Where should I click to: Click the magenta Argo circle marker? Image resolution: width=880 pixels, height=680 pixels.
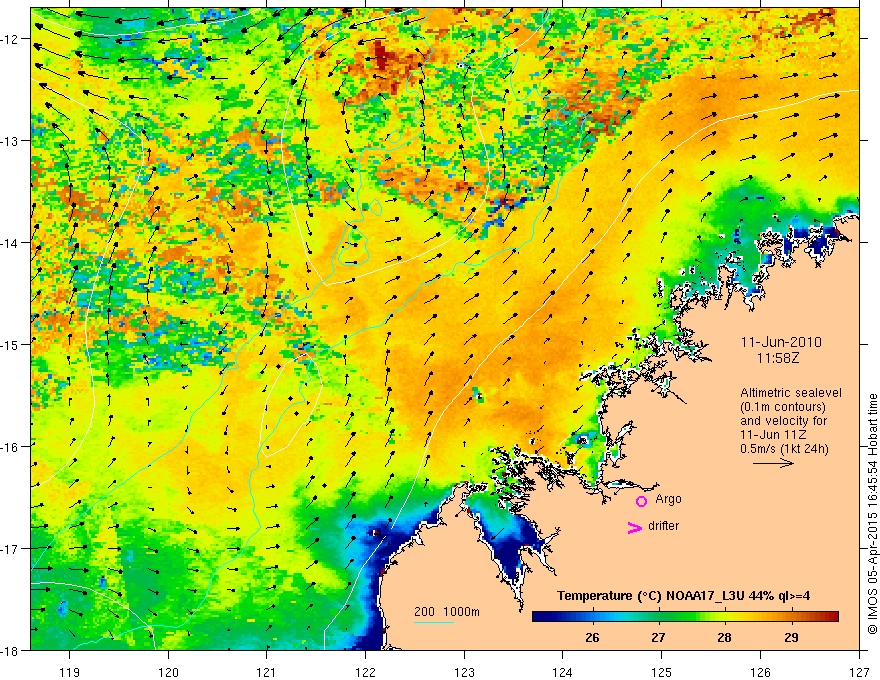click(641, 501)
